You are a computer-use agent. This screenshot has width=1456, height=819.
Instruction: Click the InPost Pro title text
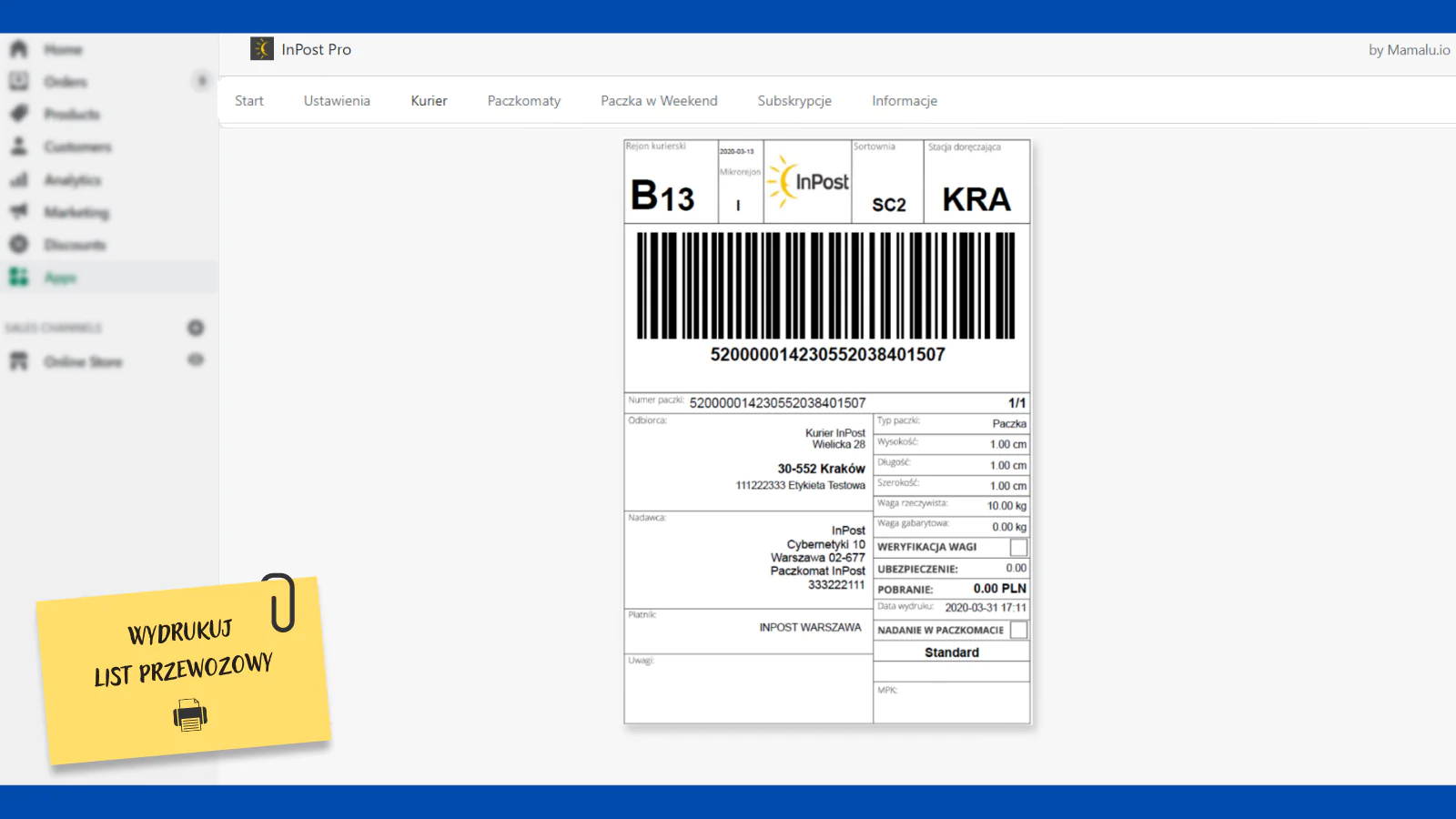(x=316, y=49)
